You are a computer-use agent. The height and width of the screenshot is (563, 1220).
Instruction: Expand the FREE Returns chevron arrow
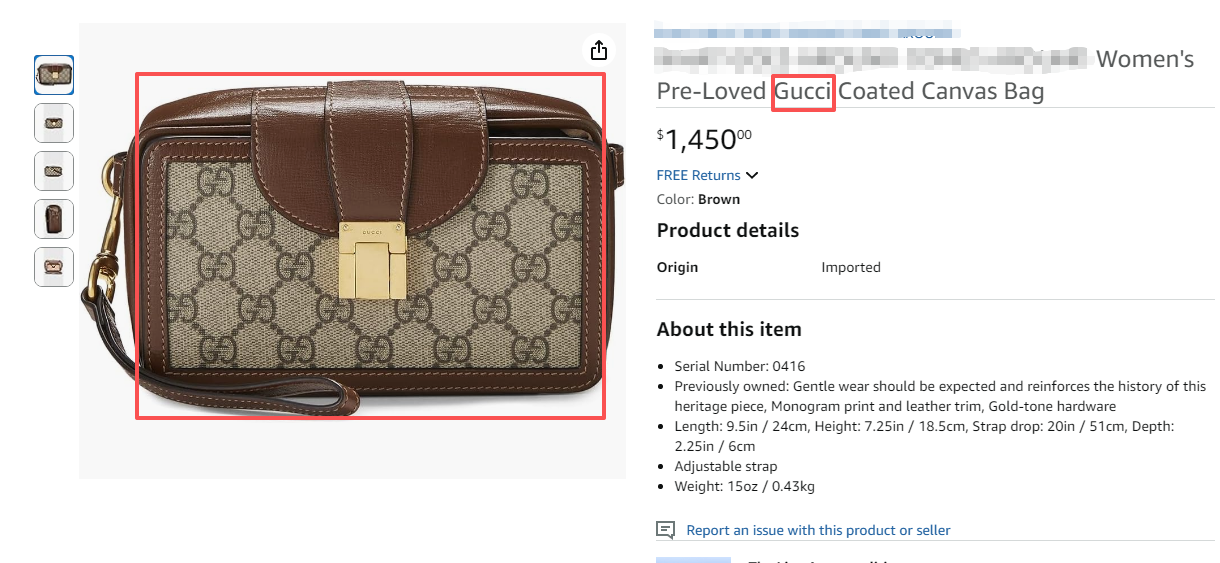coord(752,175)
